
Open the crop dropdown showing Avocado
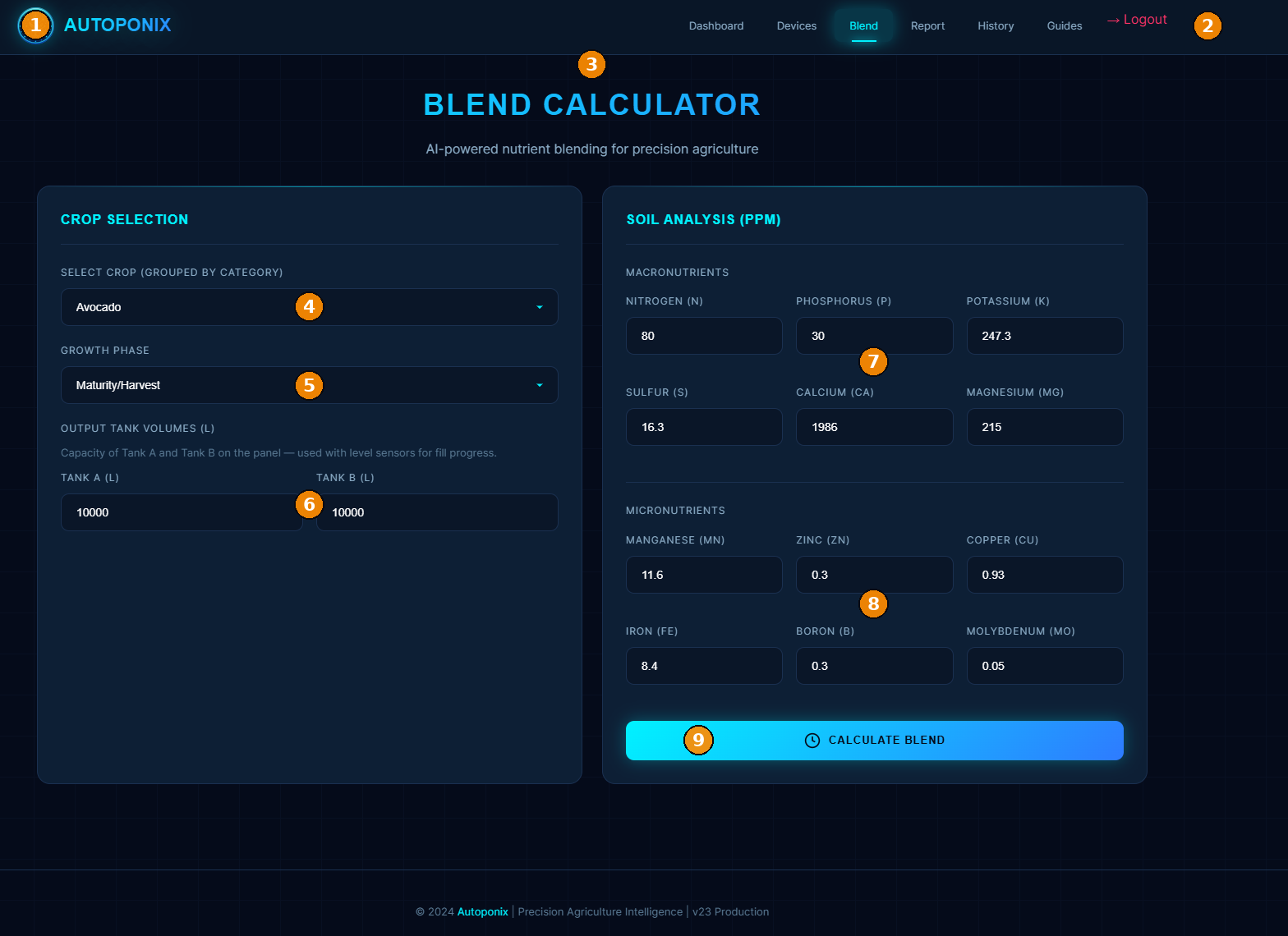click(310, 307)
